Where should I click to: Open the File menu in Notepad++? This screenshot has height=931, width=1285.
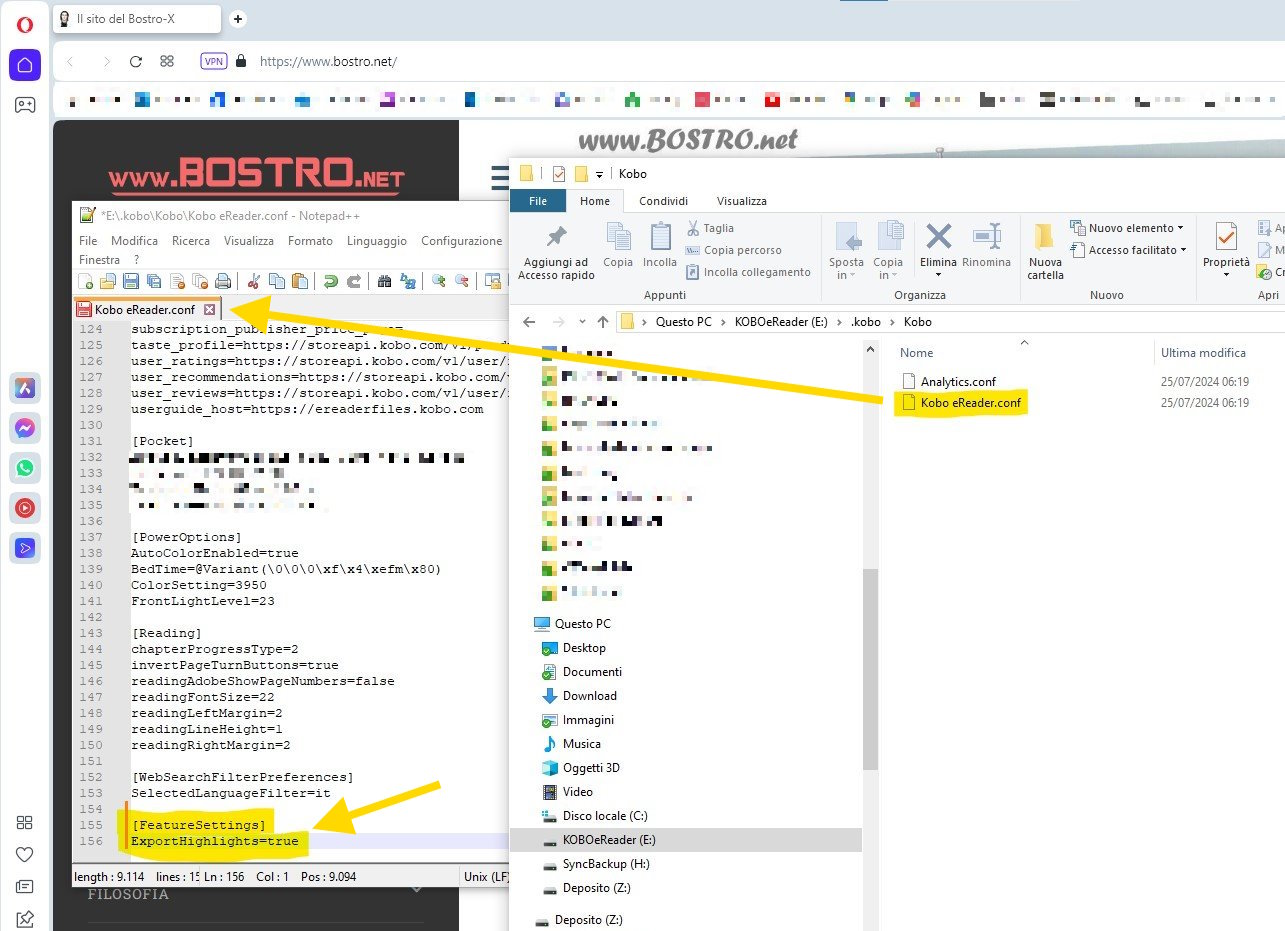(88, 241)
